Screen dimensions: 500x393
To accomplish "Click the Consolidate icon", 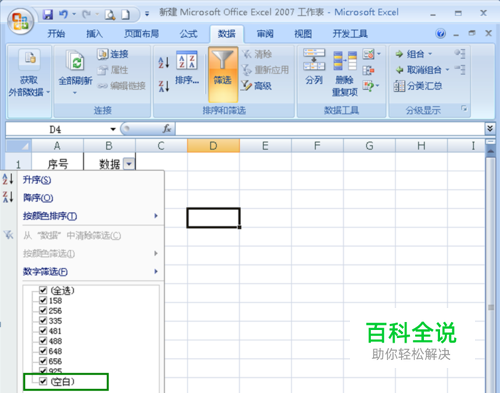I will click(x=368, y=70).
